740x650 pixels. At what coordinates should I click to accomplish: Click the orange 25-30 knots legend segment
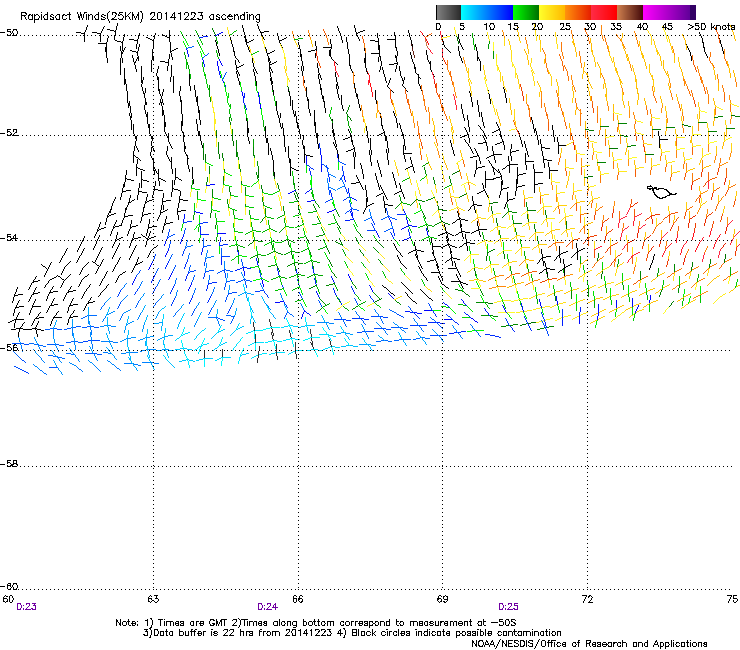[578, 12]
